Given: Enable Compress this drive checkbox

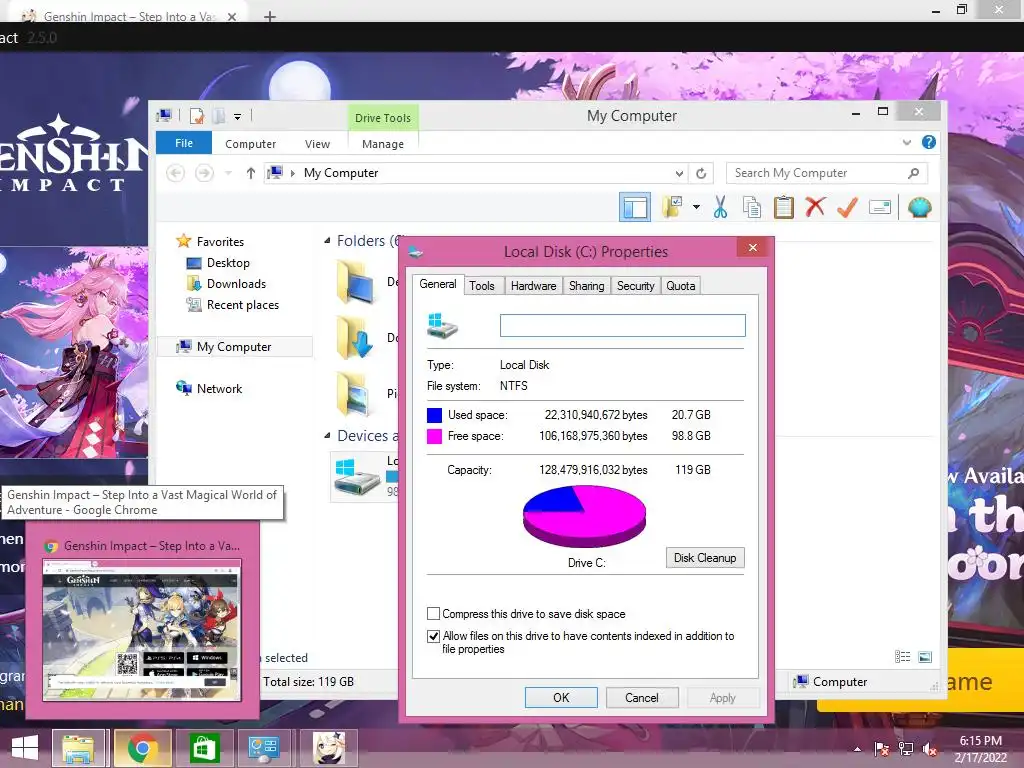Looking at the screenshot, I should (433, 614).
